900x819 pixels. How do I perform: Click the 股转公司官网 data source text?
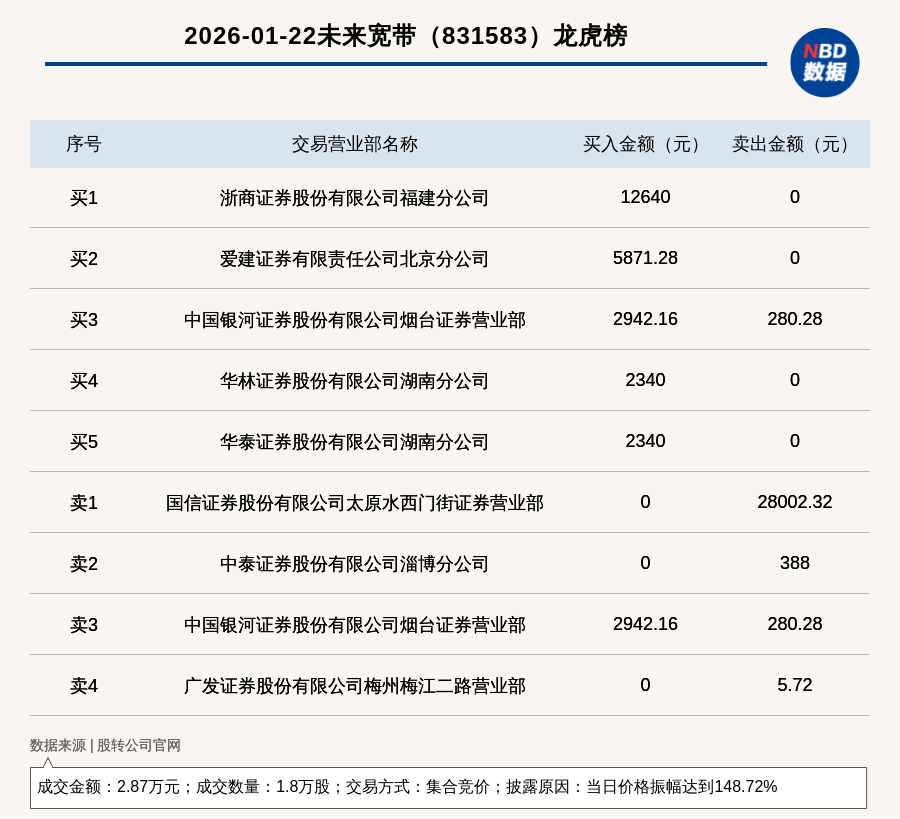pyautogui.click(x=139, y=745)
